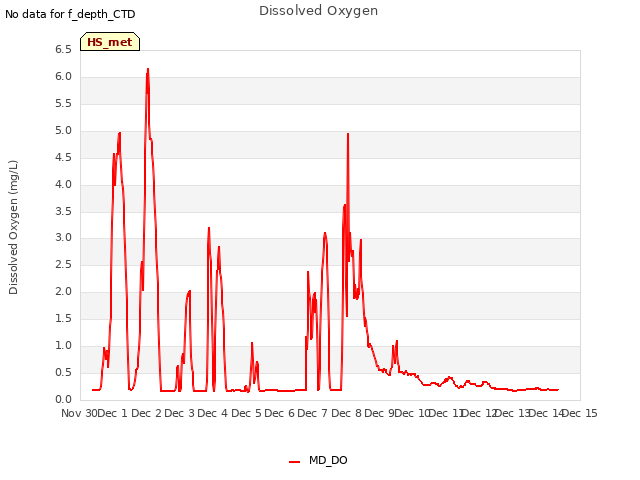640x480 pixels.
Task: Click the y-axis value 2.0
Action: pyautogui.click(x=63, y=291)
